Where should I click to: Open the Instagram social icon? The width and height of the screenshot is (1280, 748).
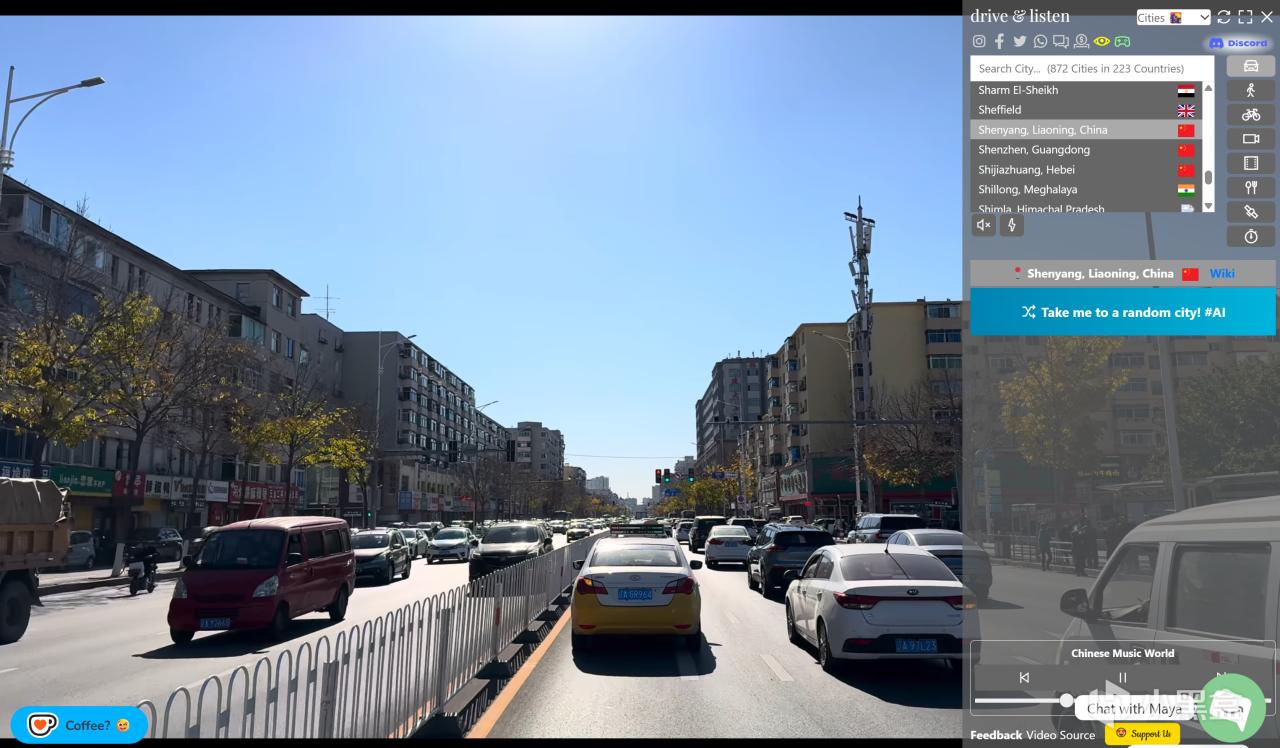(979, 42)
